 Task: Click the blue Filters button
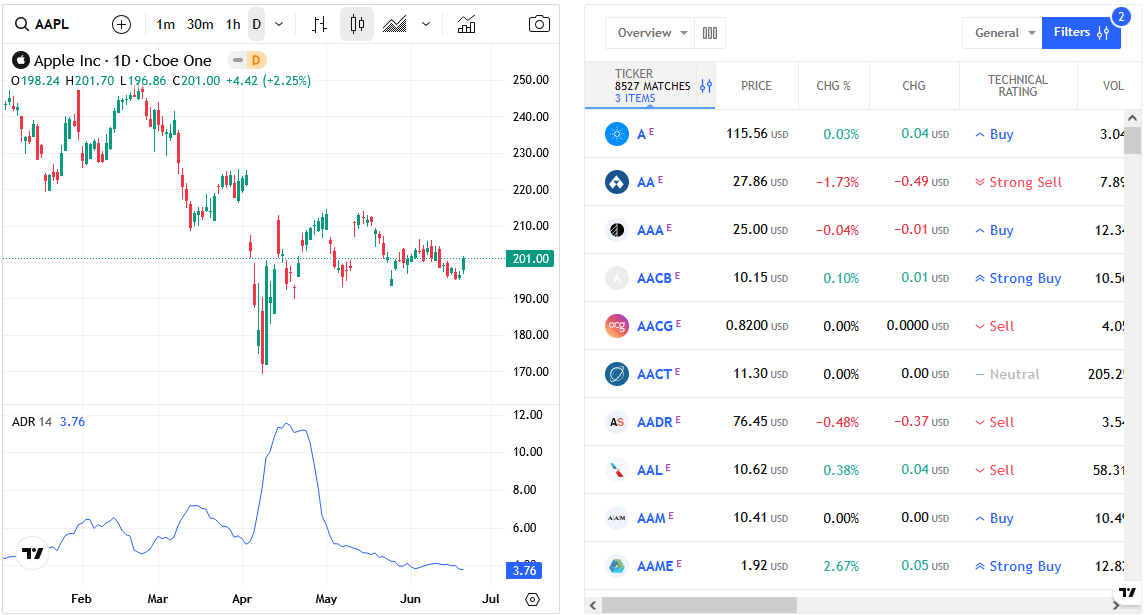coord(1081,33)
